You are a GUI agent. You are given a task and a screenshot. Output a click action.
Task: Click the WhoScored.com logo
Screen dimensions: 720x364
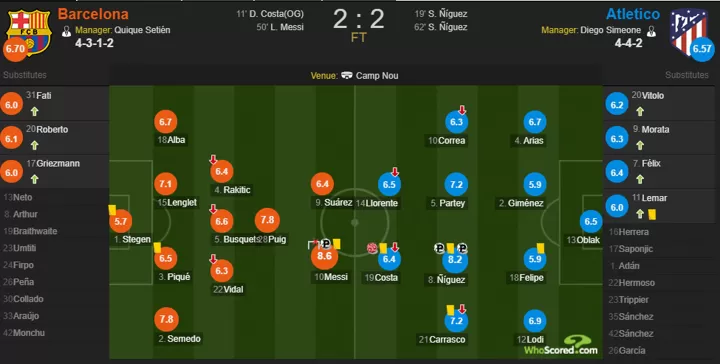pos(561,345)
